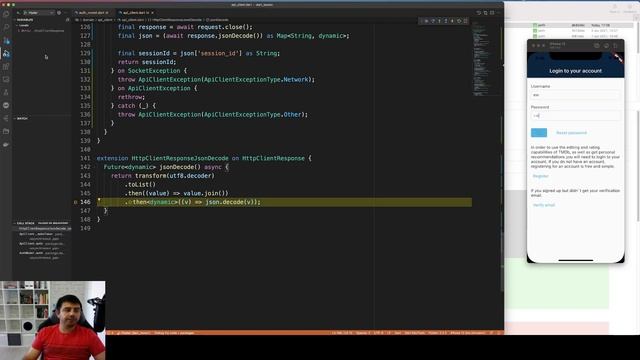
Task: Open the Explorer view in the activity bar
Action: coord(6,14)
